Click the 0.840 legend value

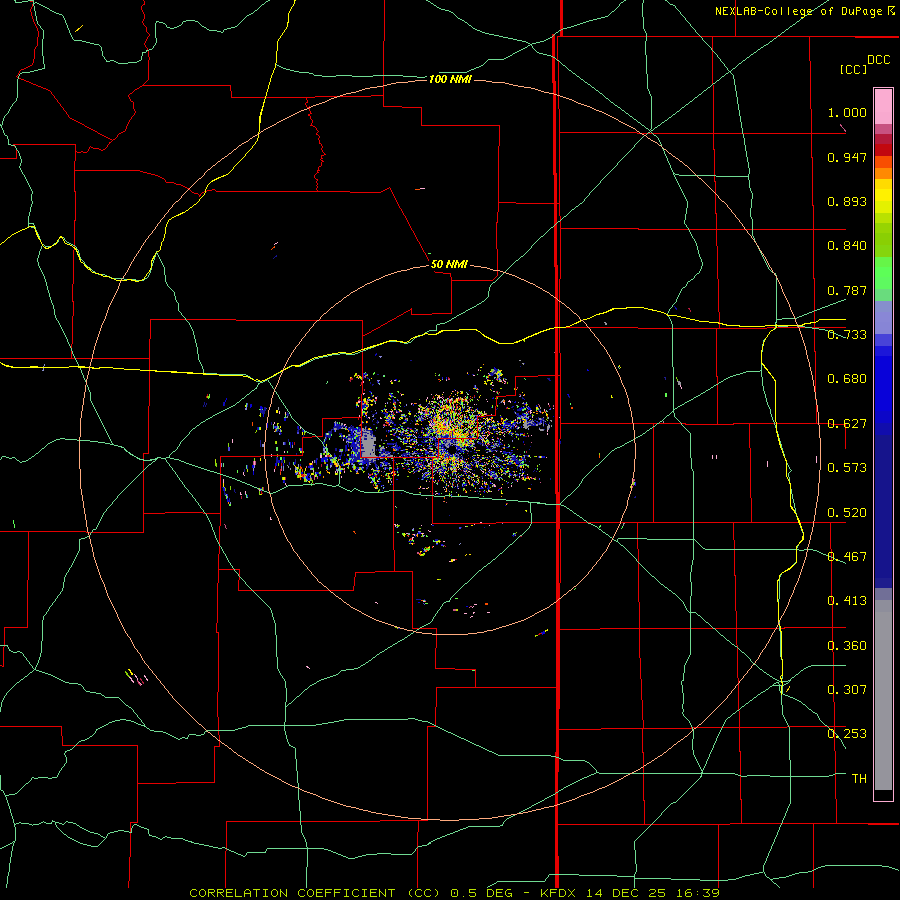[847, 246]
